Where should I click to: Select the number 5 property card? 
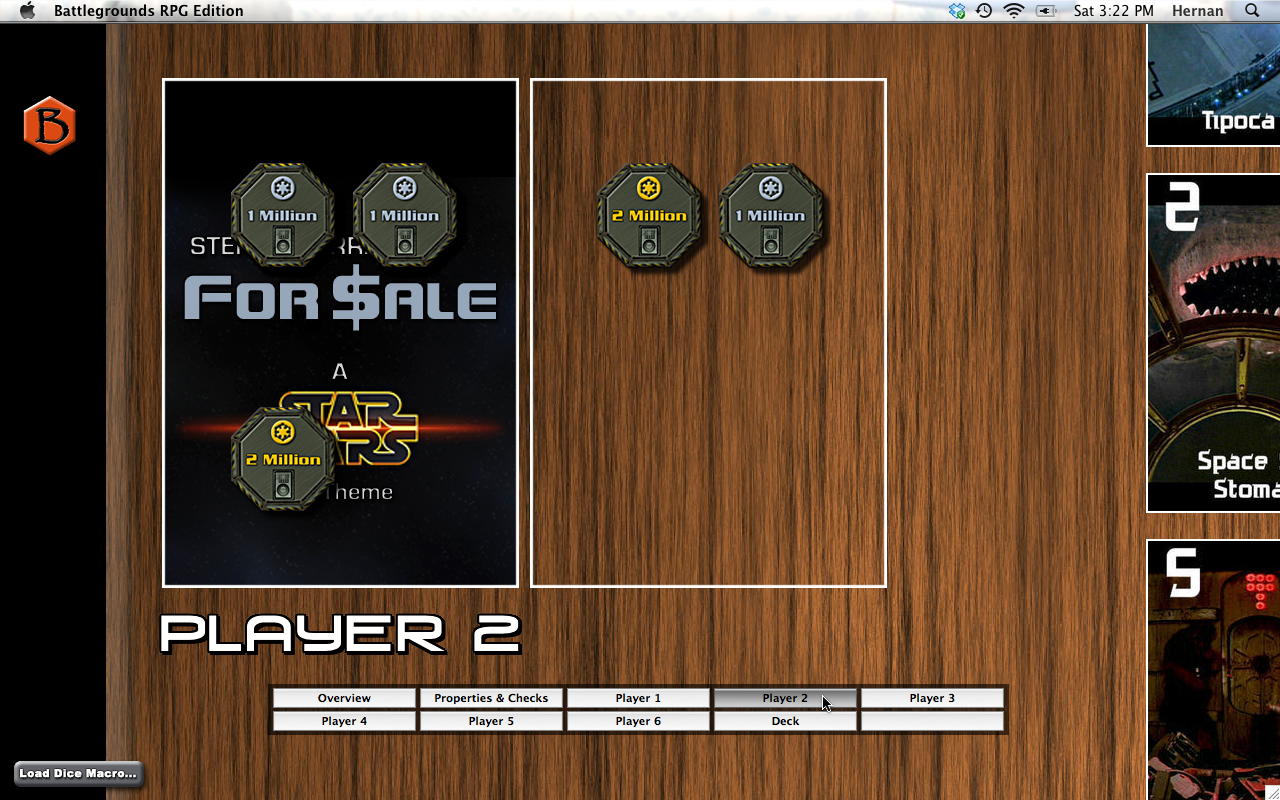pyautogui.click(x=1213, y=669)
